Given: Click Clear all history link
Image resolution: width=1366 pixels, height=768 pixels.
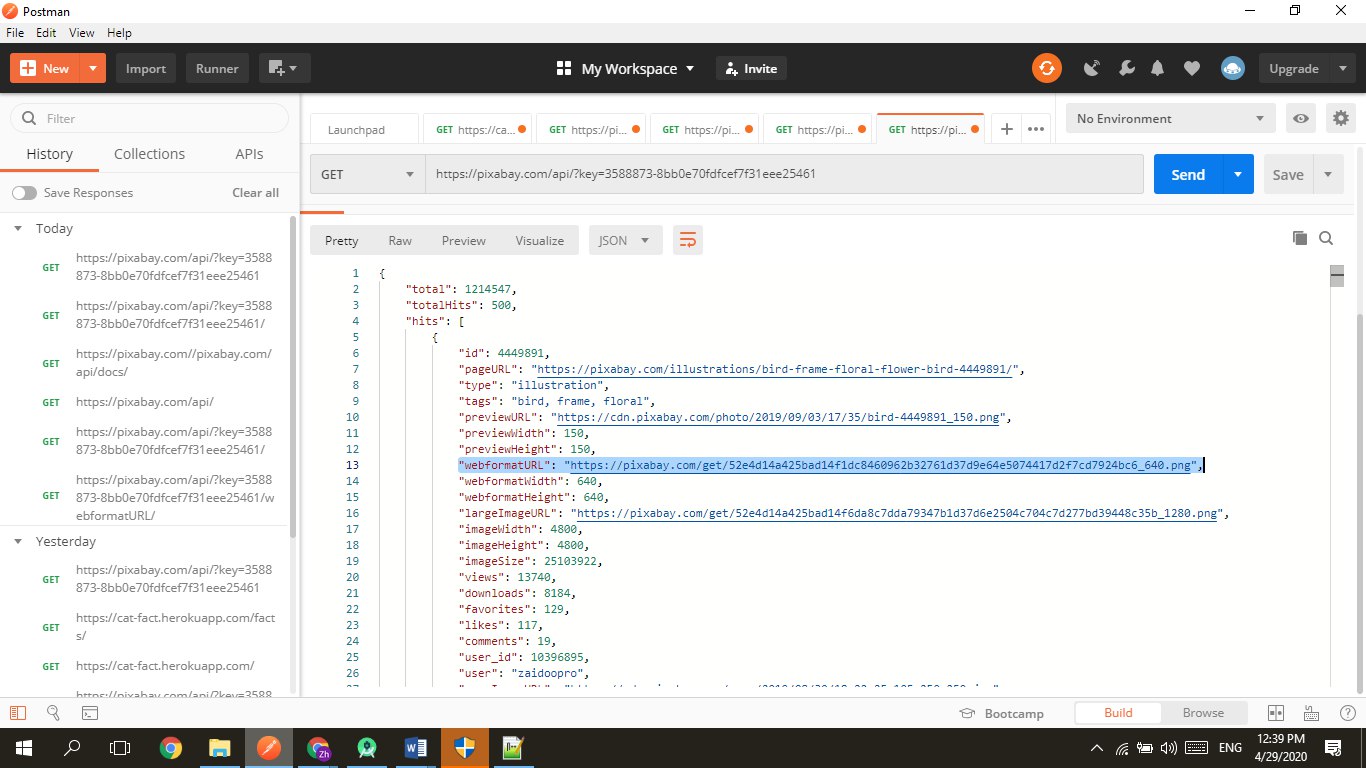Looking at the screenshot, I should pyautogui.click(x=256, y=192).
